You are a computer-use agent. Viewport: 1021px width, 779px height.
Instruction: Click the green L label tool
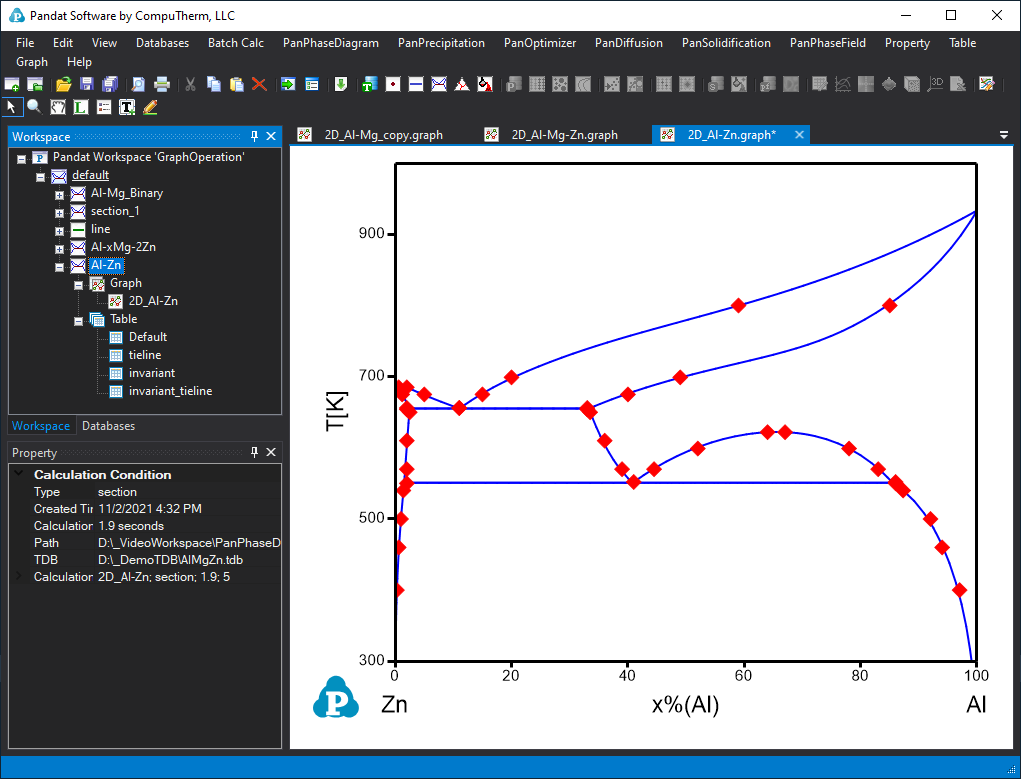click(81, 106)
